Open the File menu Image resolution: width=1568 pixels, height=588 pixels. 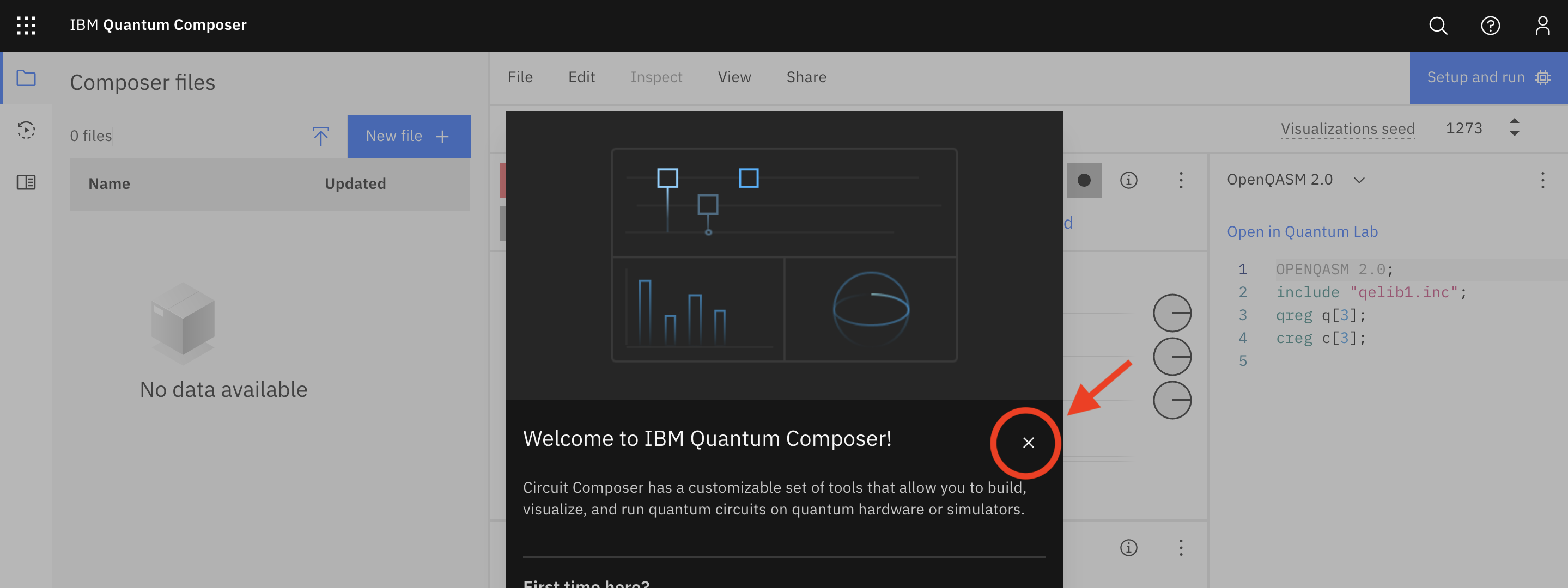coord(520,77)
